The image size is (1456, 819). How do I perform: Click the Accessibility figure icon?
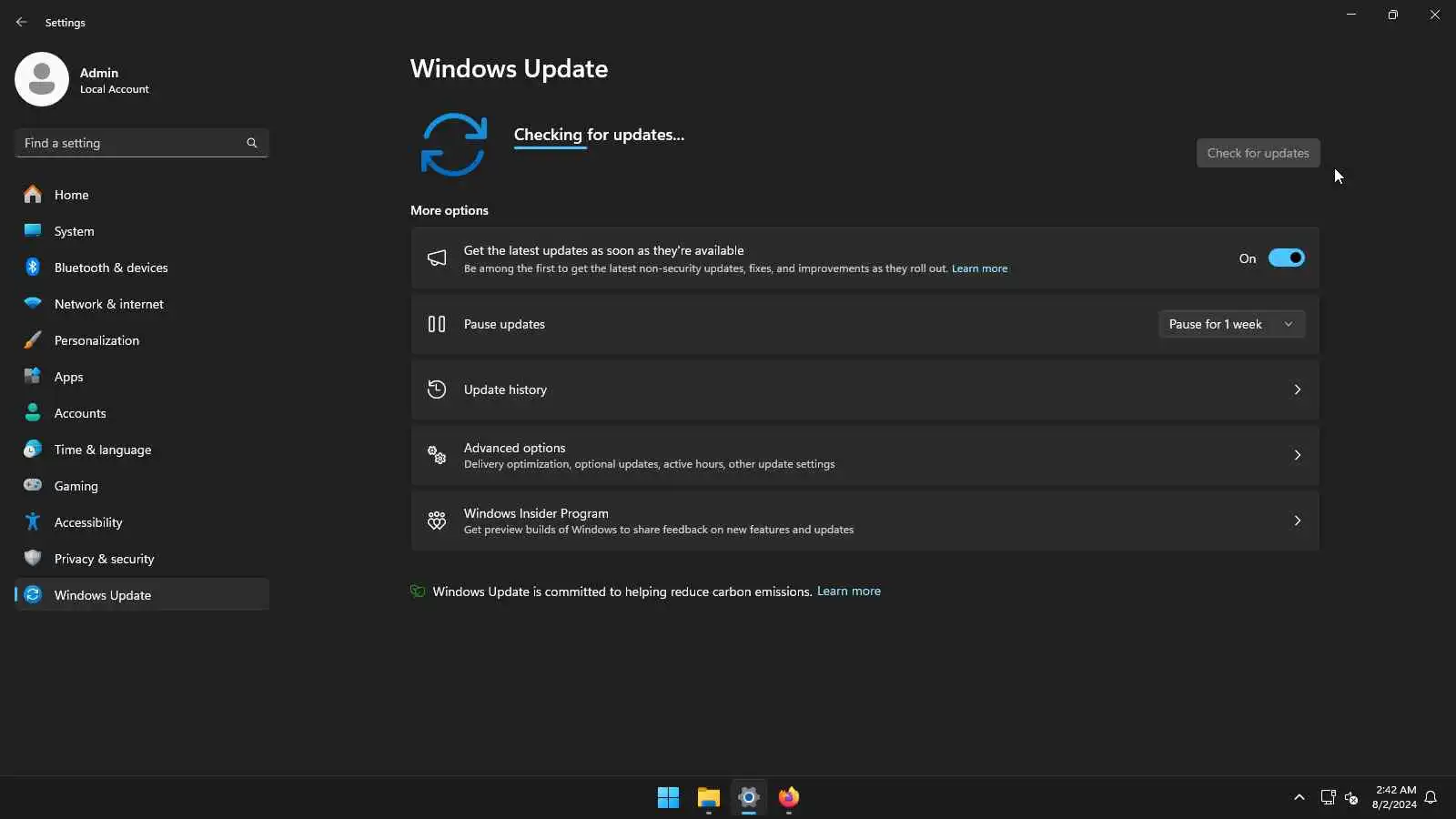pos(33,521)
